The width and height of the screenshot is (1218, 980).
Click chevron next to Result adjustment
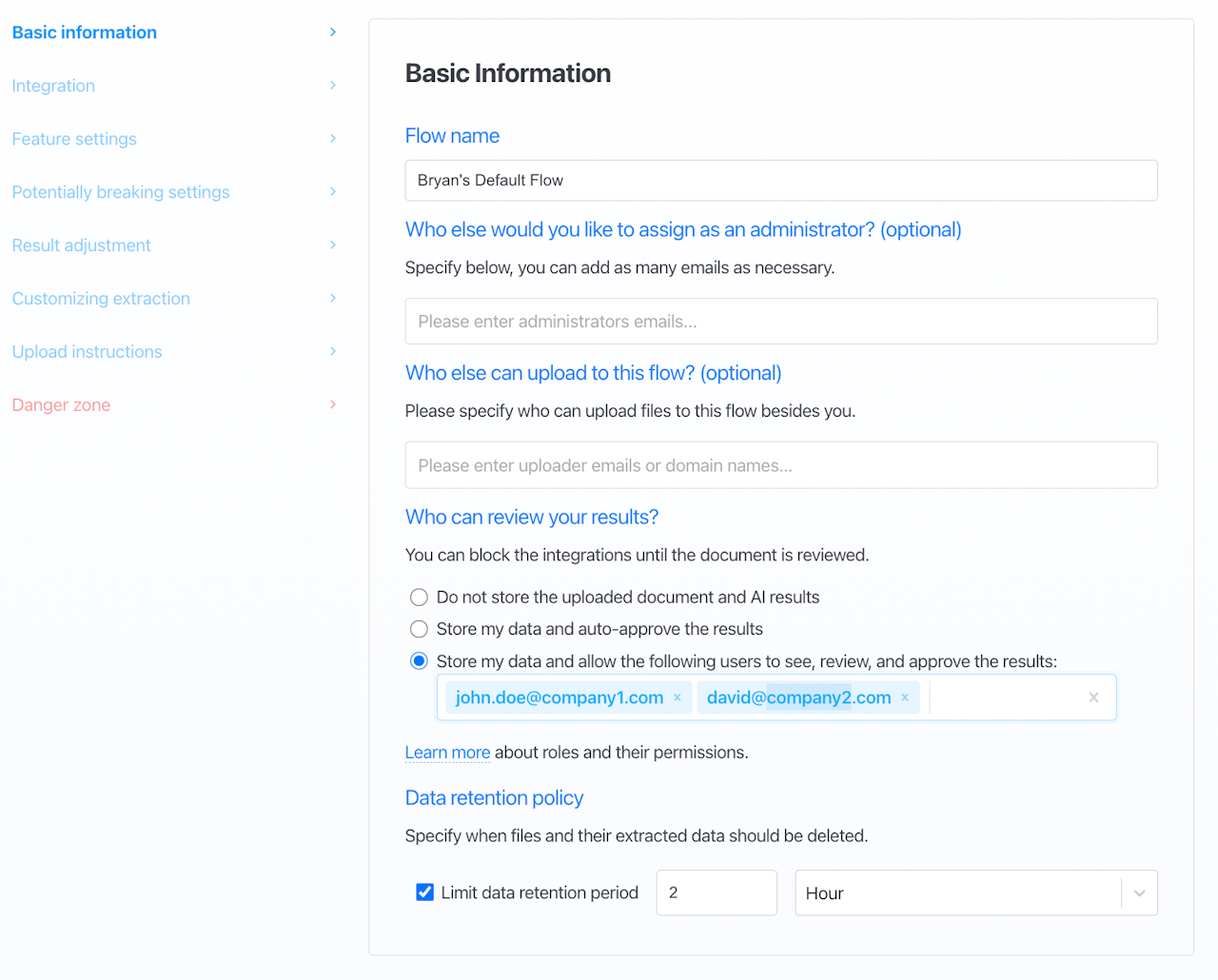[333, 245]
